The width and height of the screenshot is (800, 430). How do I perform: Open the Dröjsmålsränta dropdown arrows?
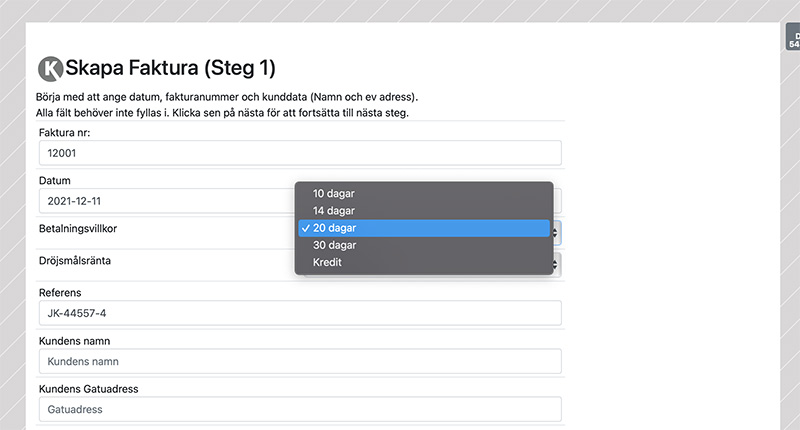click(556, 265)
